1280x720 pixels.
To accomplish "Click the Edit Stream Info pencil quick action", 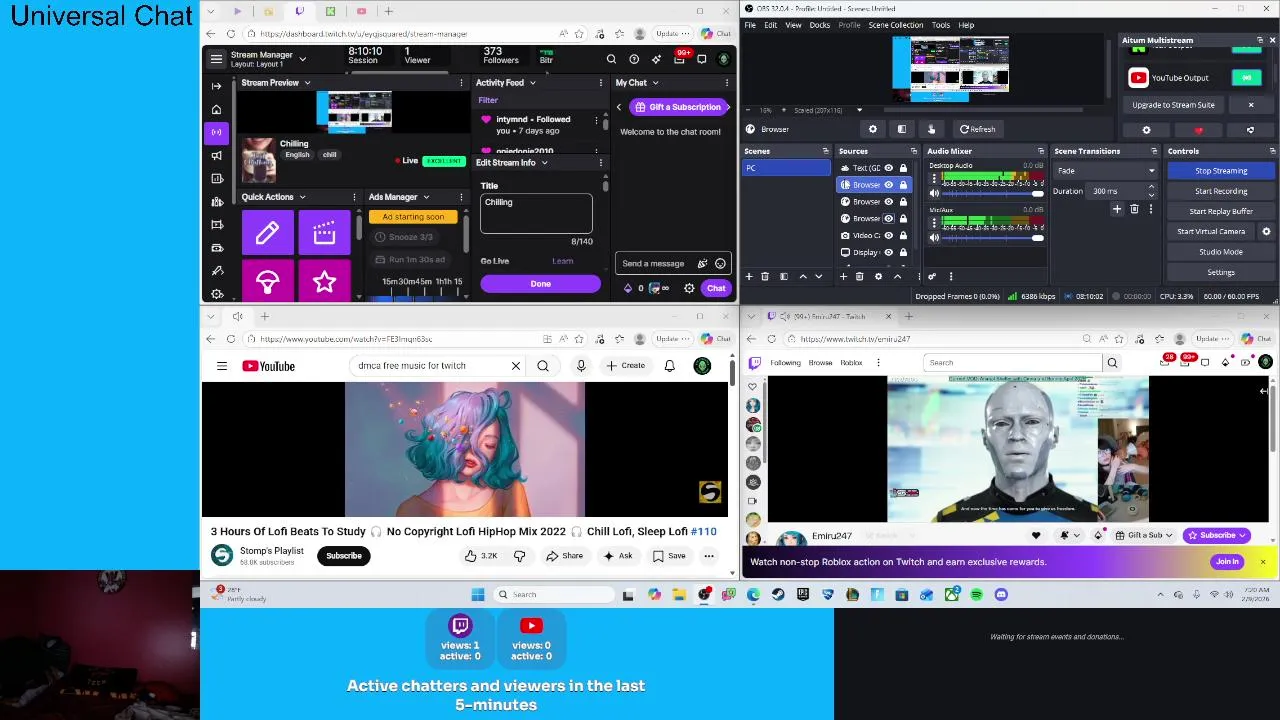I will [267, 233].
